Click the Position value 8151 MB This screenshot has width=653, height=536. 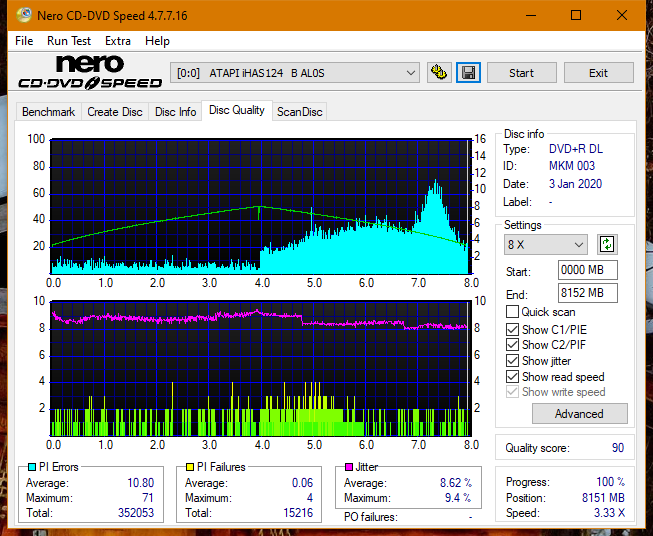tap(603, 497)
